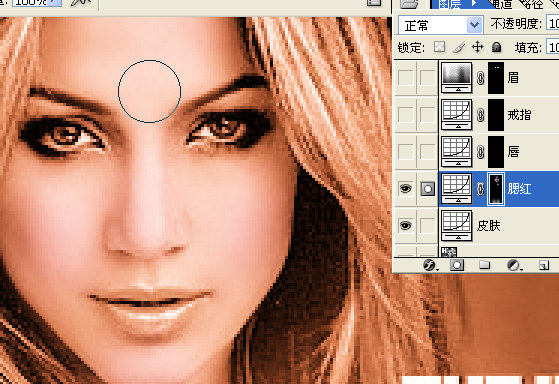Add a layer mask from panel footer
Image resolution: width=559 pixels, height=384 pixels.
coord(457,265)
